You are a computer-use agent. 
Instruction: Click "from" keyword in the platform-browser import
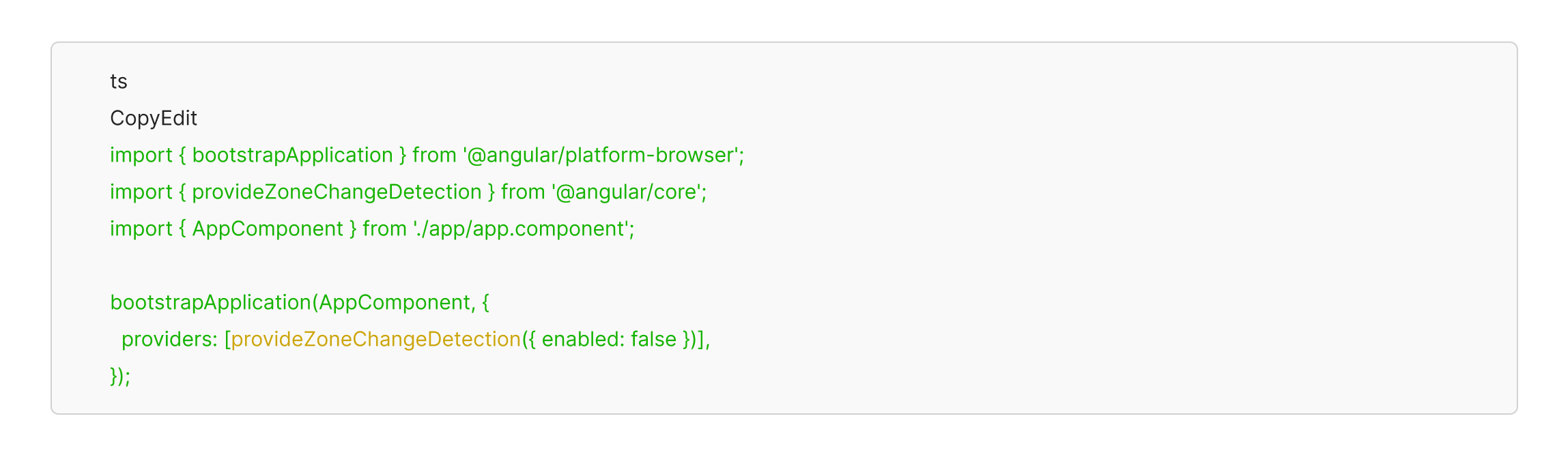(x=434, y=156)
